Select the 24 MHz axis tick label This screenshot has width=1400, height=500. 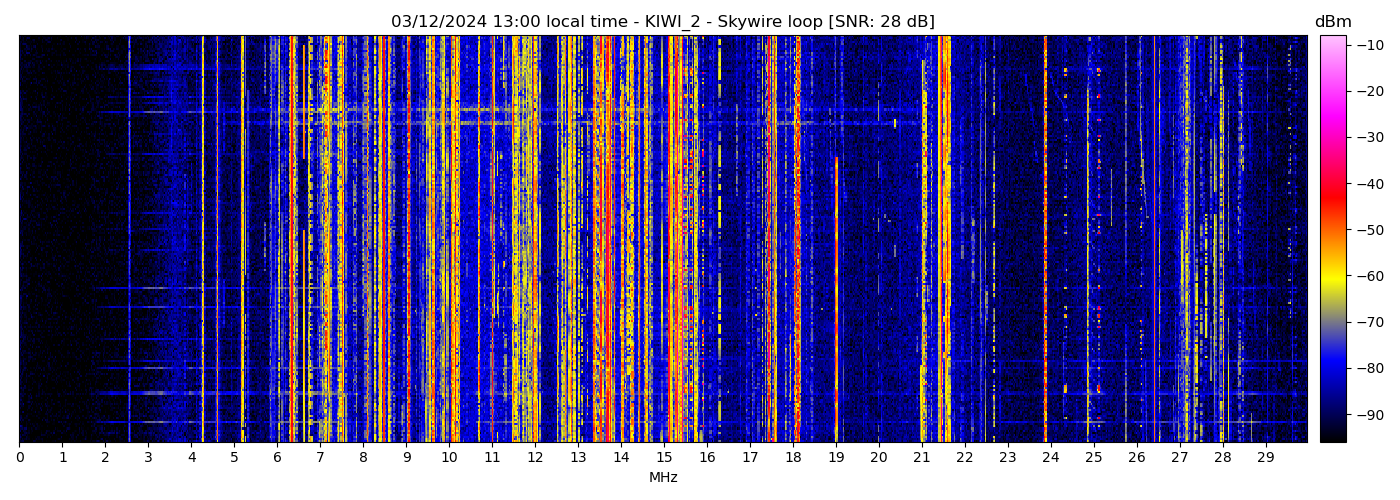(1051, 457)
